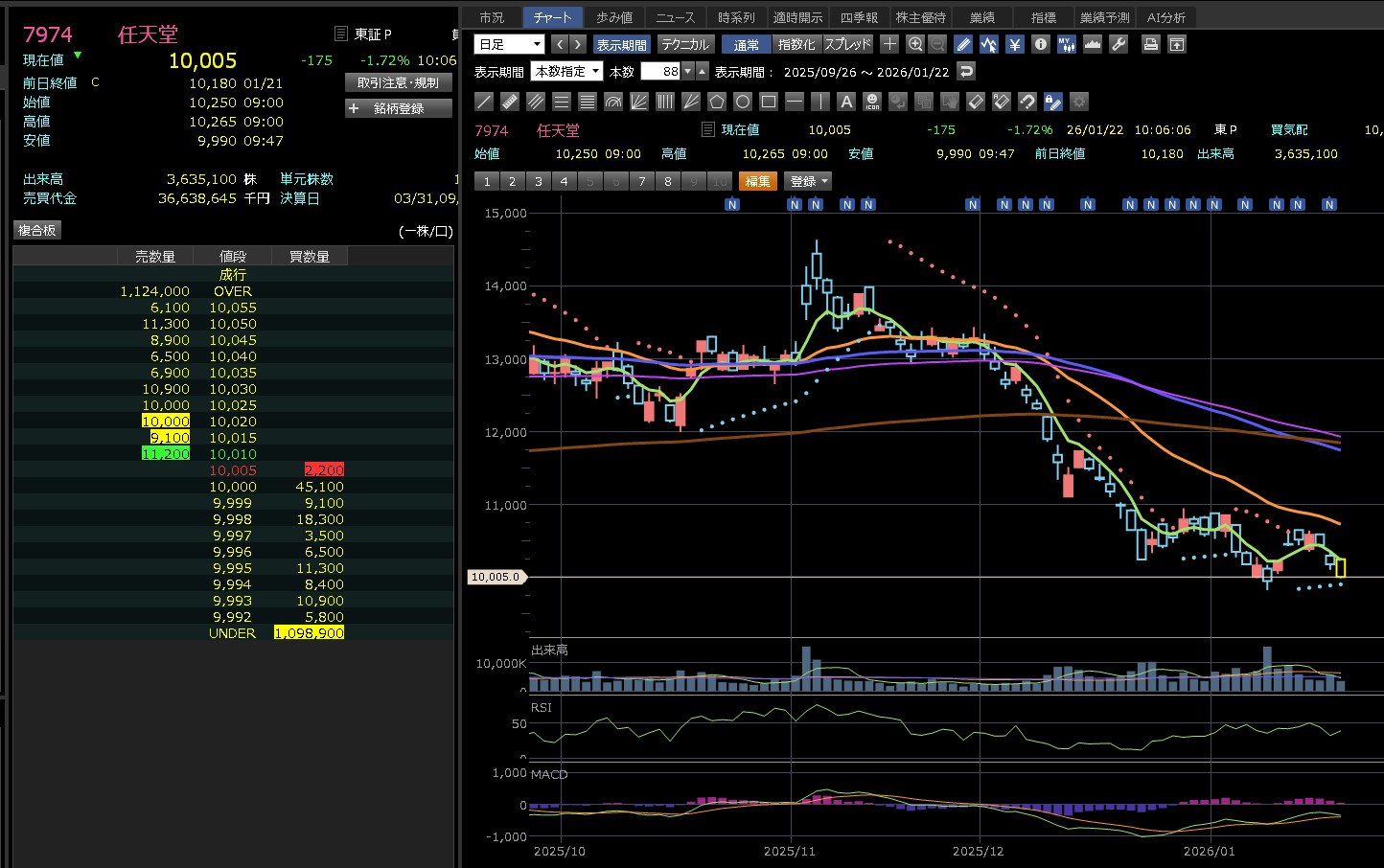This screenshot has height=868, width=1384.
Task: Select the pentagon shape drawing tool
Action: coord(717,102)
